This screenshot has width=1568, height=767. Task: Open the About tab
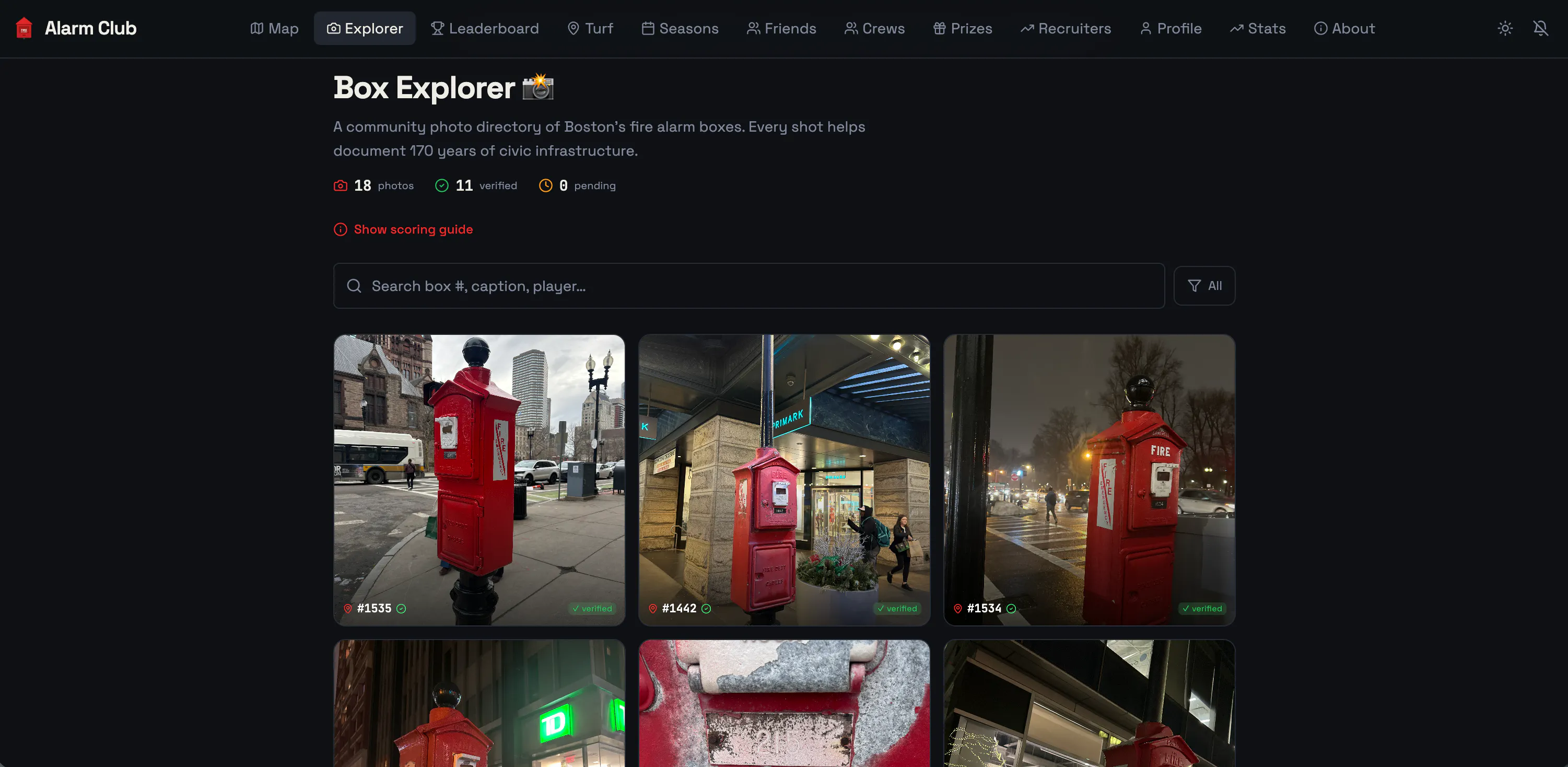(x=1344, y=29)
